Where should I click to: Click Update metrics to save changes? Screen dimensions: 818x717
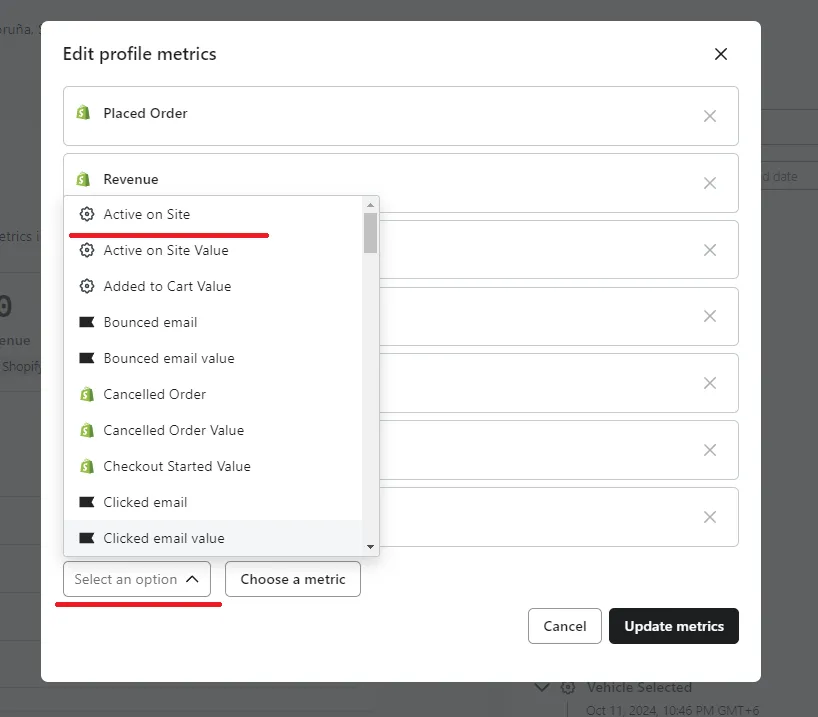pos(673,626)
